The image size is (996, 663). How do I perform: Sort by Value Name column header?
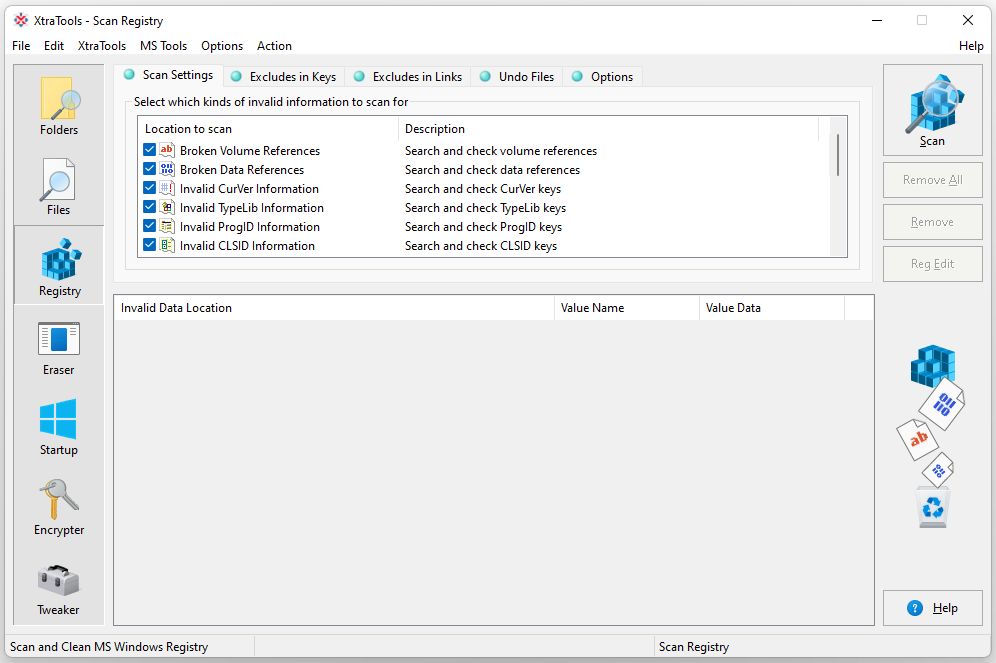626,308
